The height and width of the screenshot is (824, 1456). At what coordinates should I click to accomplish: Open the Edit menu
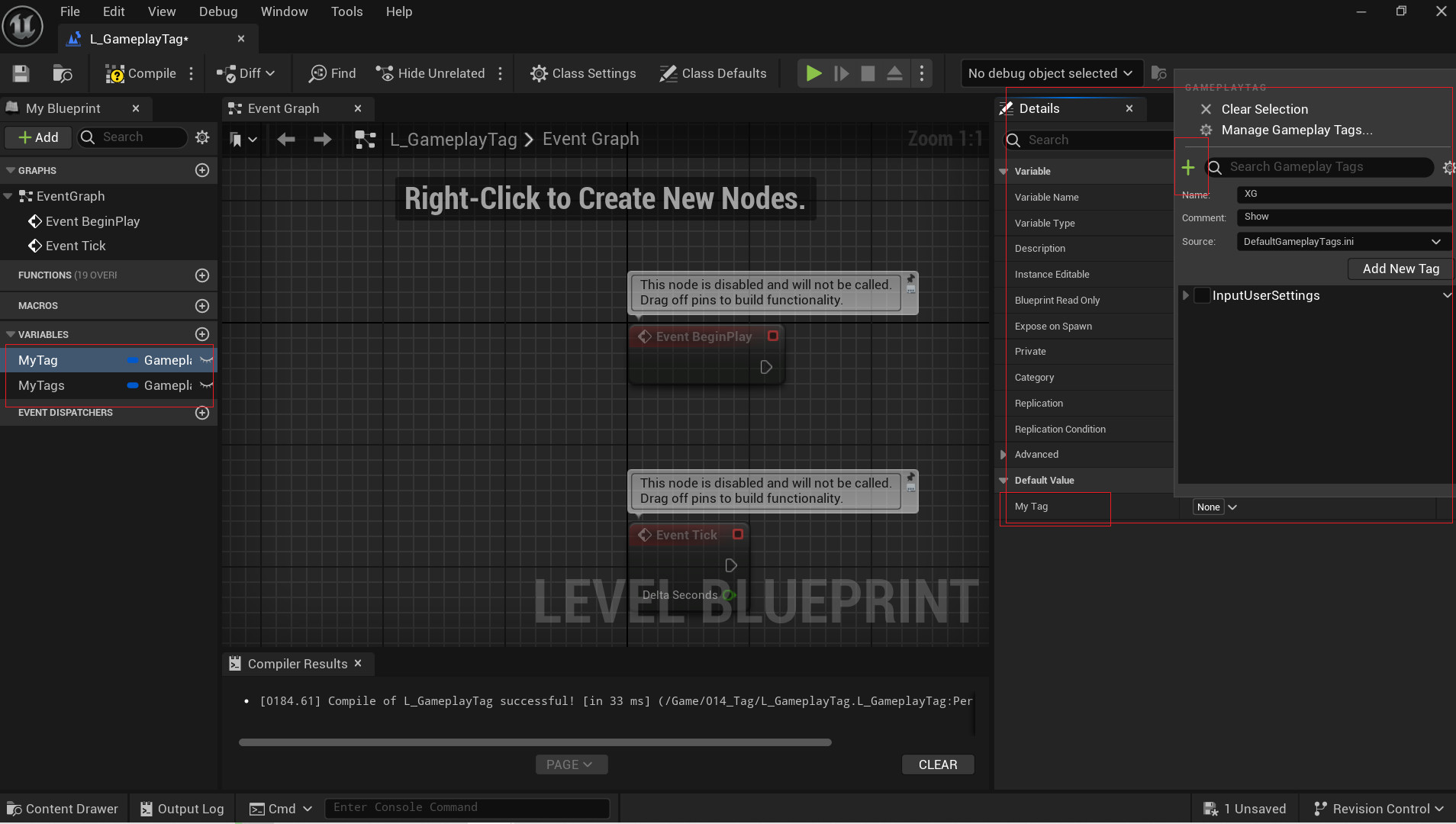(114, 11)
